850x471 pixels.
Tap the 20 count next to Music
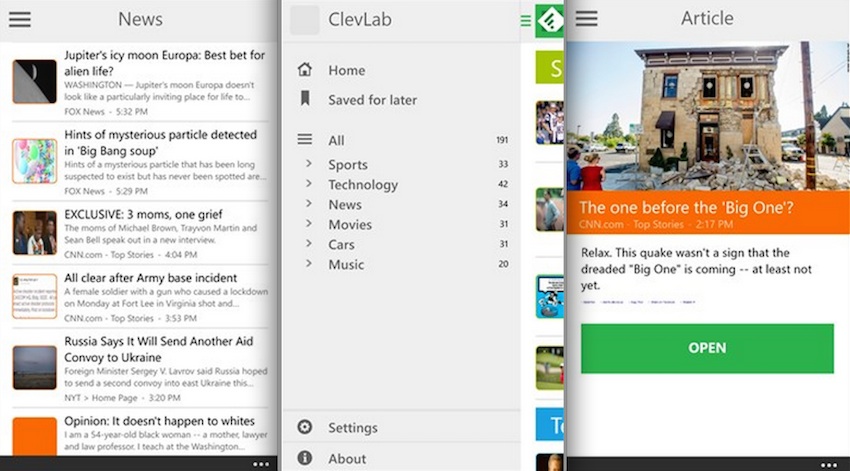503,264
